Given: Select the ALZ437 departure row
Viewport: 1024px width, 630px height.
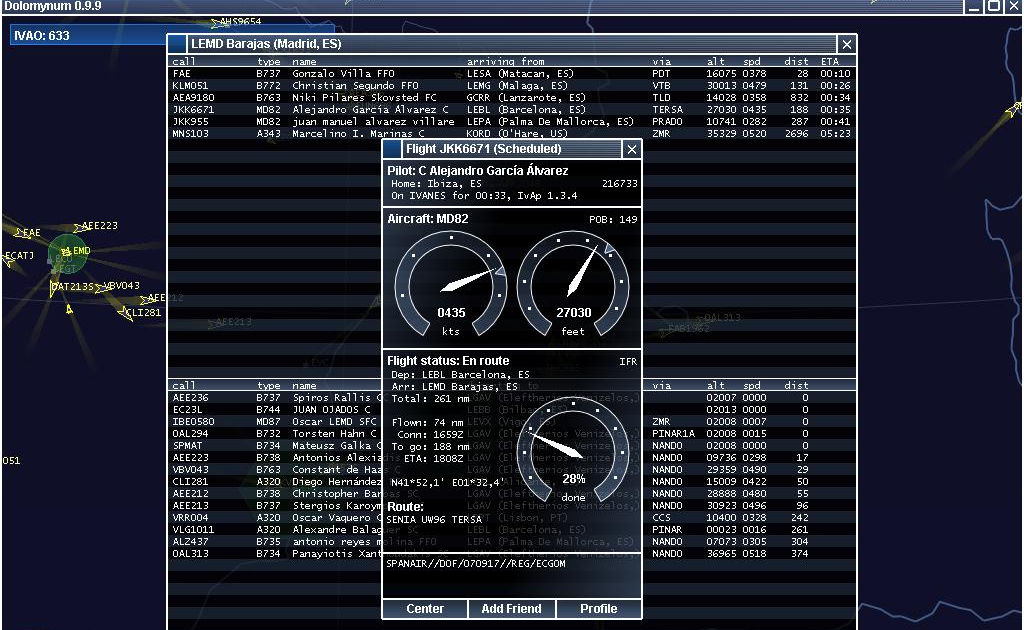Looking at the screenshot, I should pyautogui.click(x=511, y=541).
